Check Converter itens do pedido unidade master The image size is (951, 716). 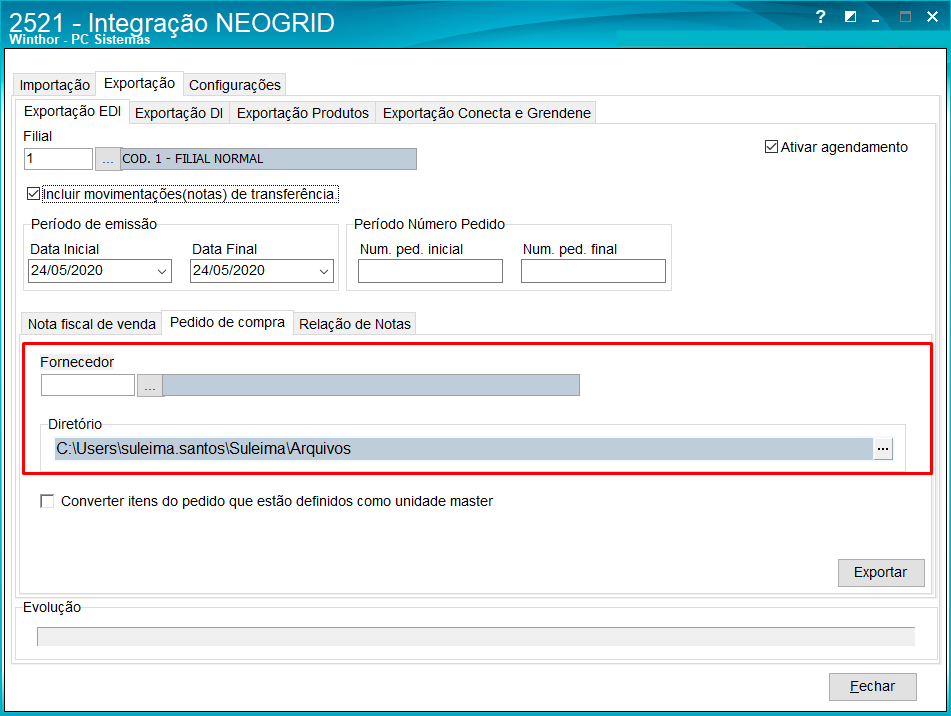(47, 501)
